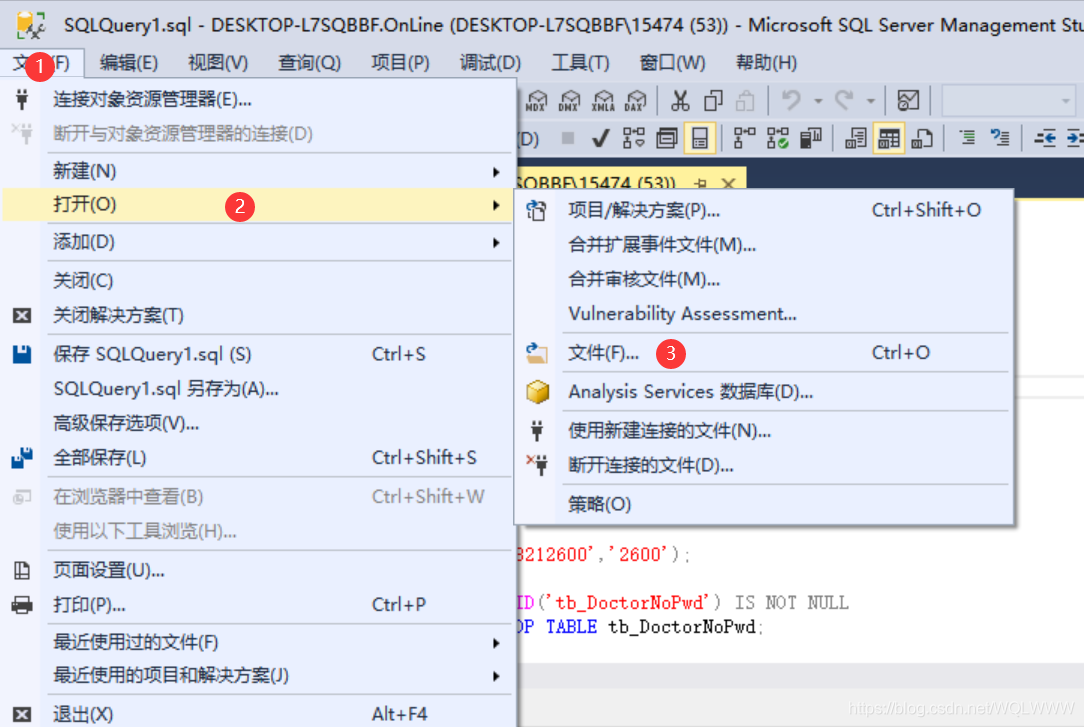
Task: Open the 工具(T) menu
Action: coord(580,63)
